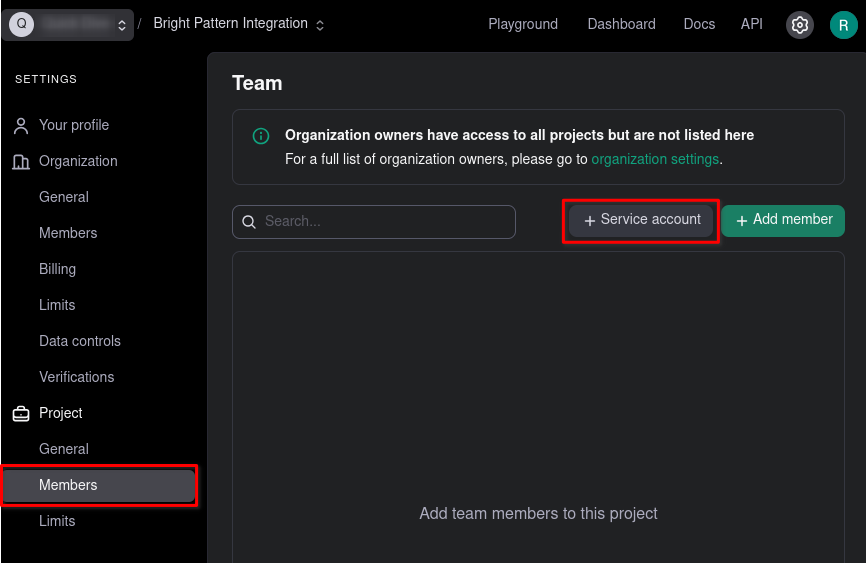Click the Team heading
866x563 pixels.
pos(257,83)
